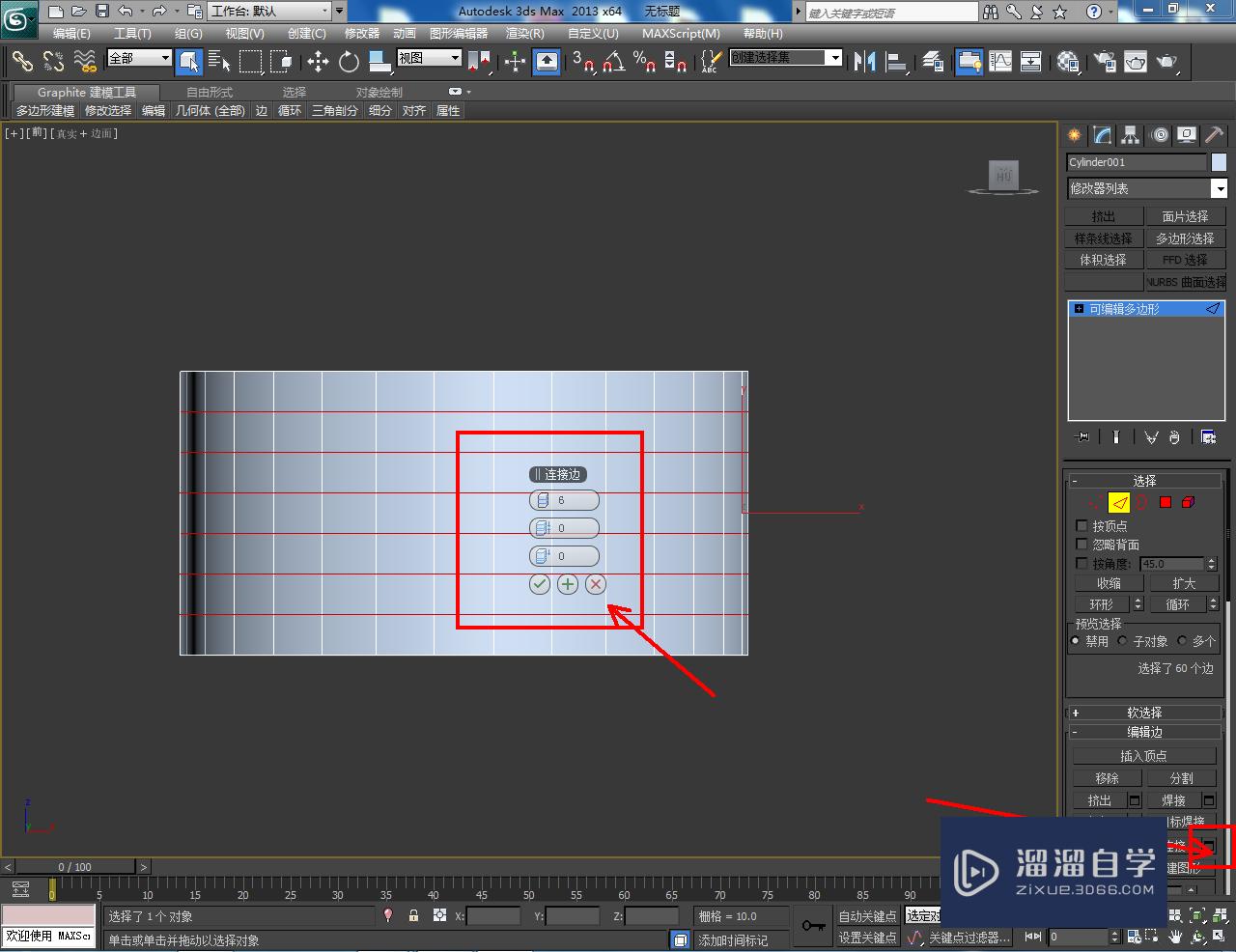Toggle the selection lock icon

[x=413, y=915]
